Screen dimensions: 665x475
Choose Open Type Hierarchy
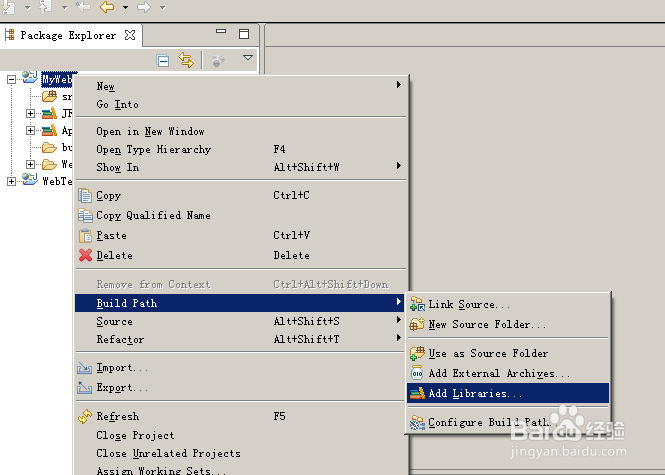pos(240,149)
